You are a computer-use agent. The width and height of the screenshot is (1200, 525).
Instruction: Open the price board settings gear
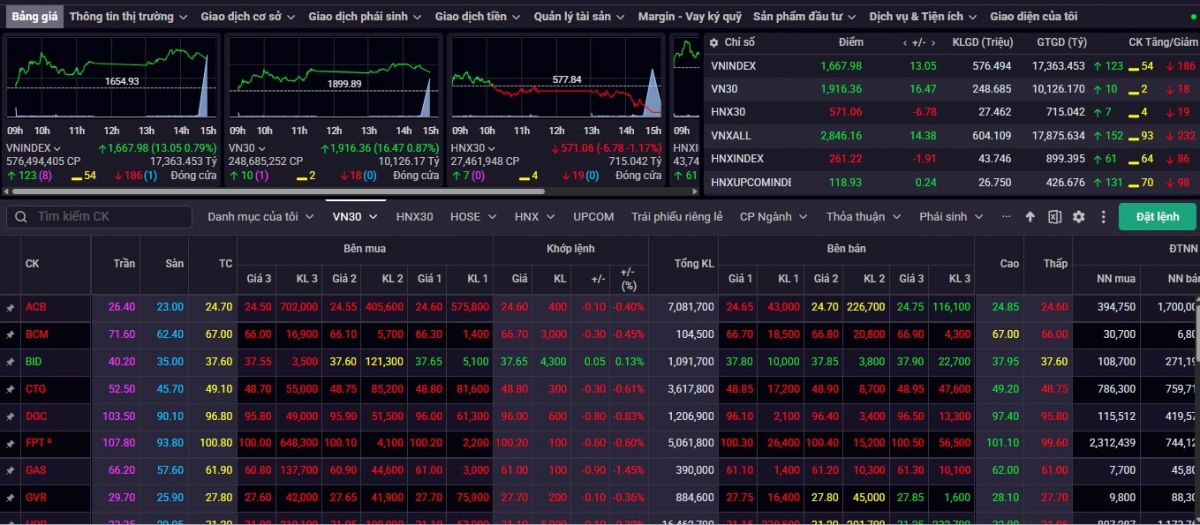point(1078,217)
